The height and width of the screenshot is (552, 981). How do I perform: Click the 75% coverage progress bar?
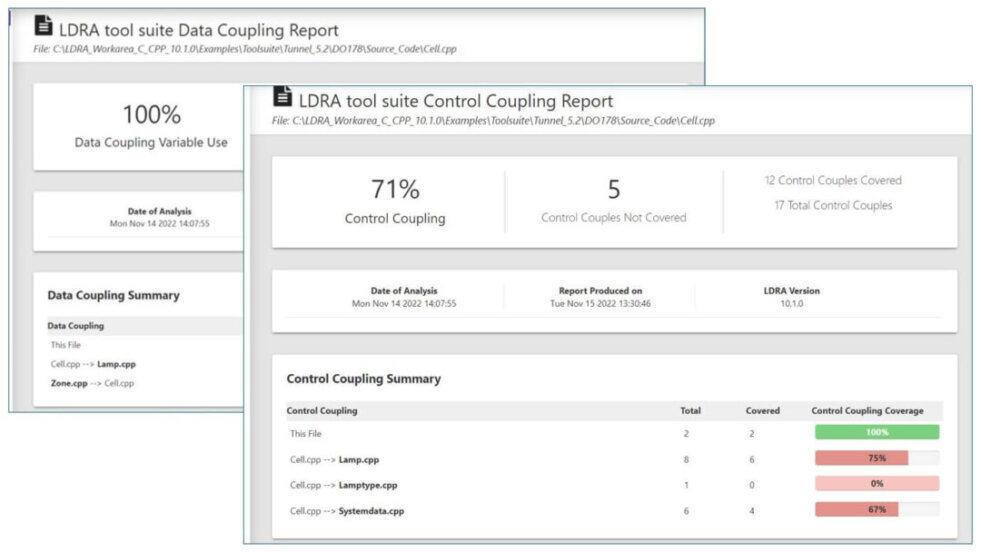click(877, 458)
